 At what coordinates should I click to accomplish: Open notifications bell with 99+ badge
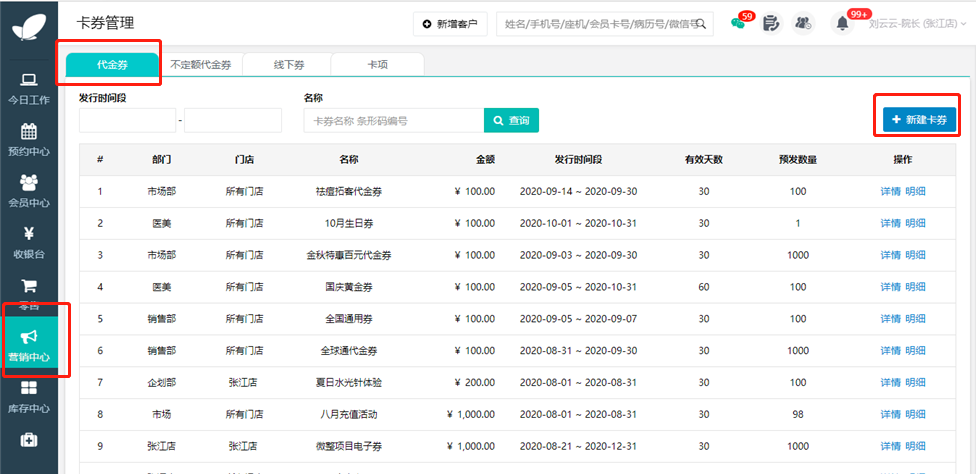point(842,24)
